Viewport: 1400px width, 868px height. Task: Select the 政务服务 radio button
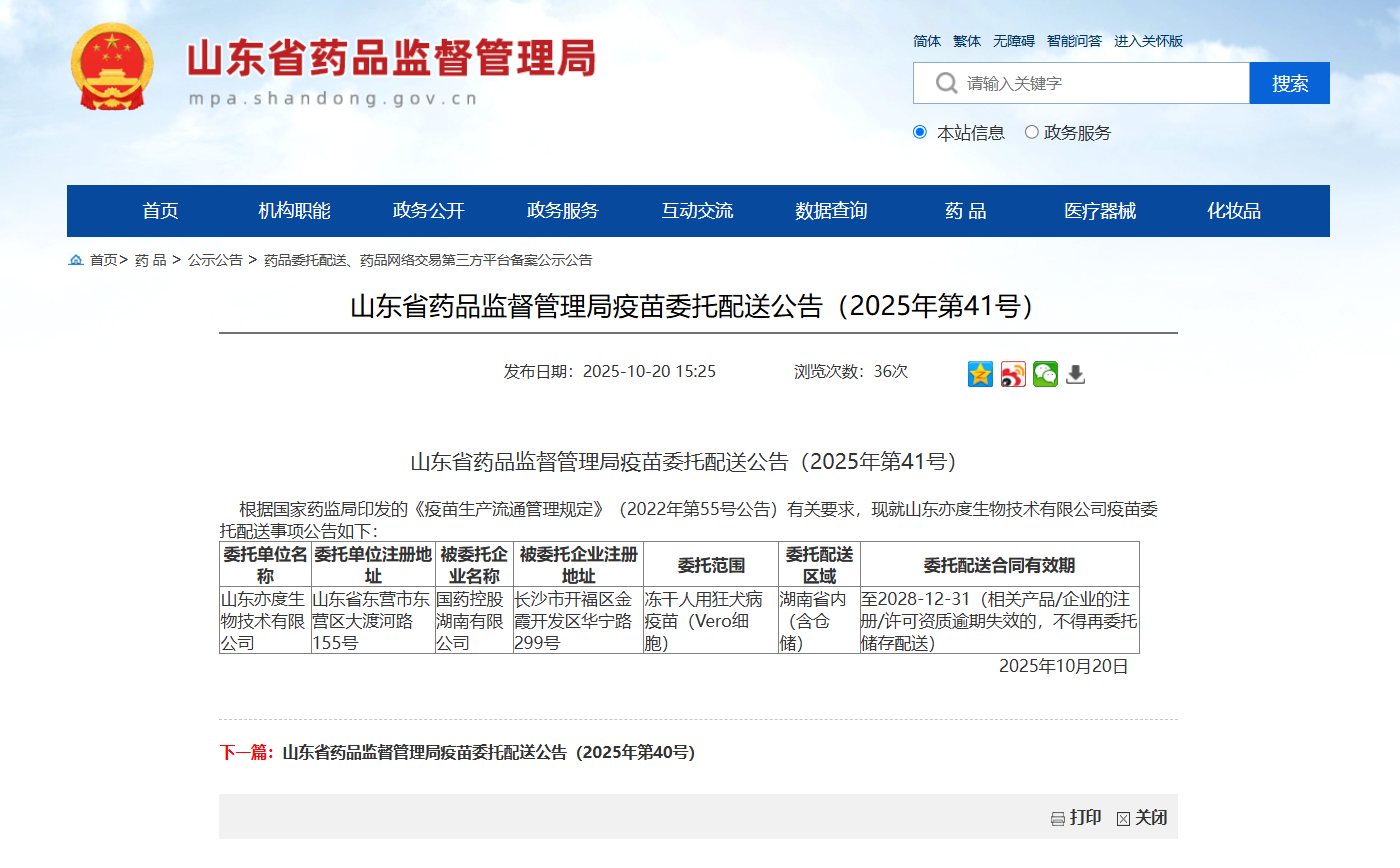coord(1031,132)
